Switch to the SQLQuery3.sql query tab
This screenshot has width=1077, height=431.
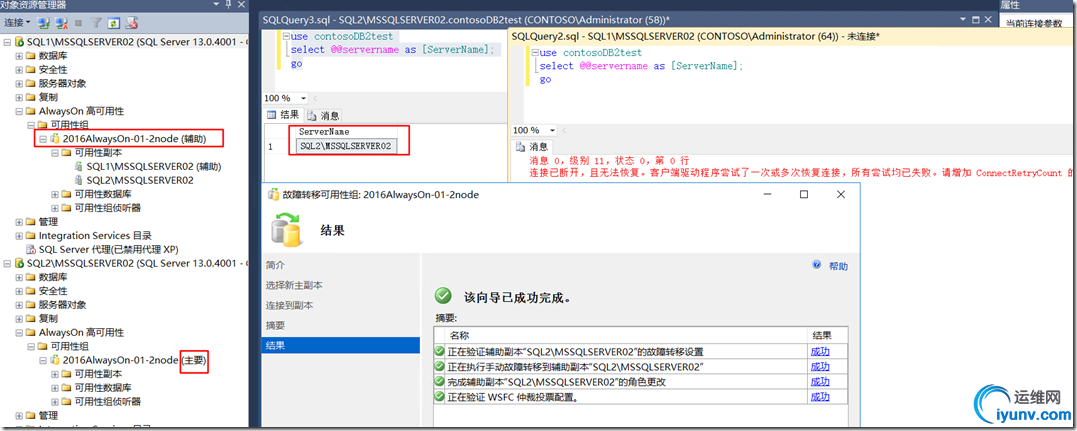(468, 21)
